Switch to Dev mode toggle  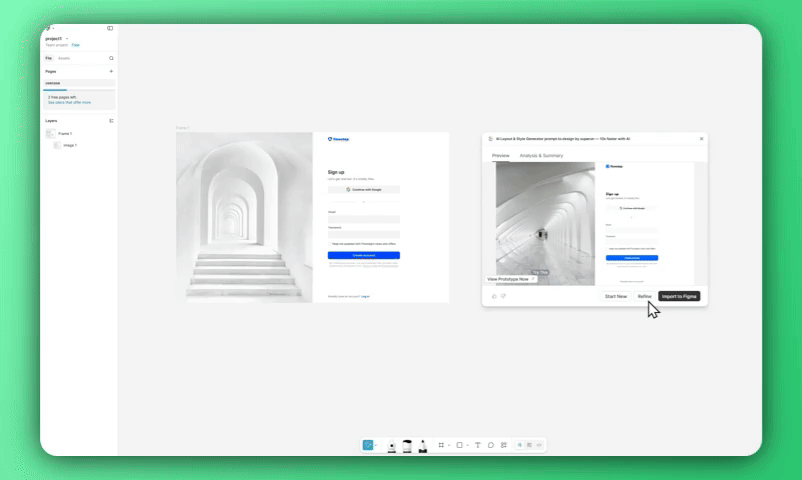539,445
